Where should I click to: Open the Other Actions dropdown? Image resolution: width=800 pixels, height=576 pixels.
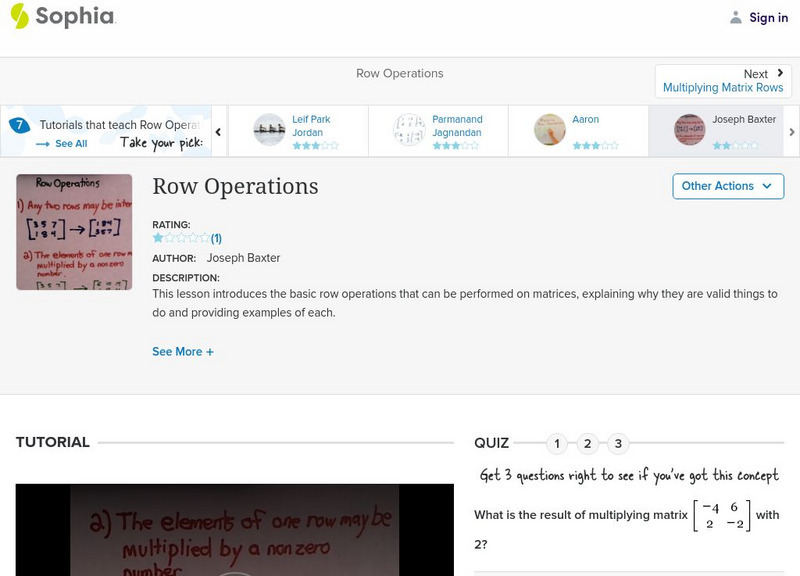726,186
